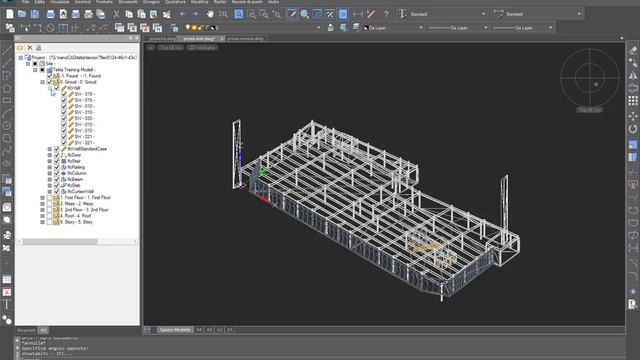The height and width of the screenshot is (360, 640).
Task: Click the IFC panel horizontal scrollbar
Action: [x=78, y=242]
